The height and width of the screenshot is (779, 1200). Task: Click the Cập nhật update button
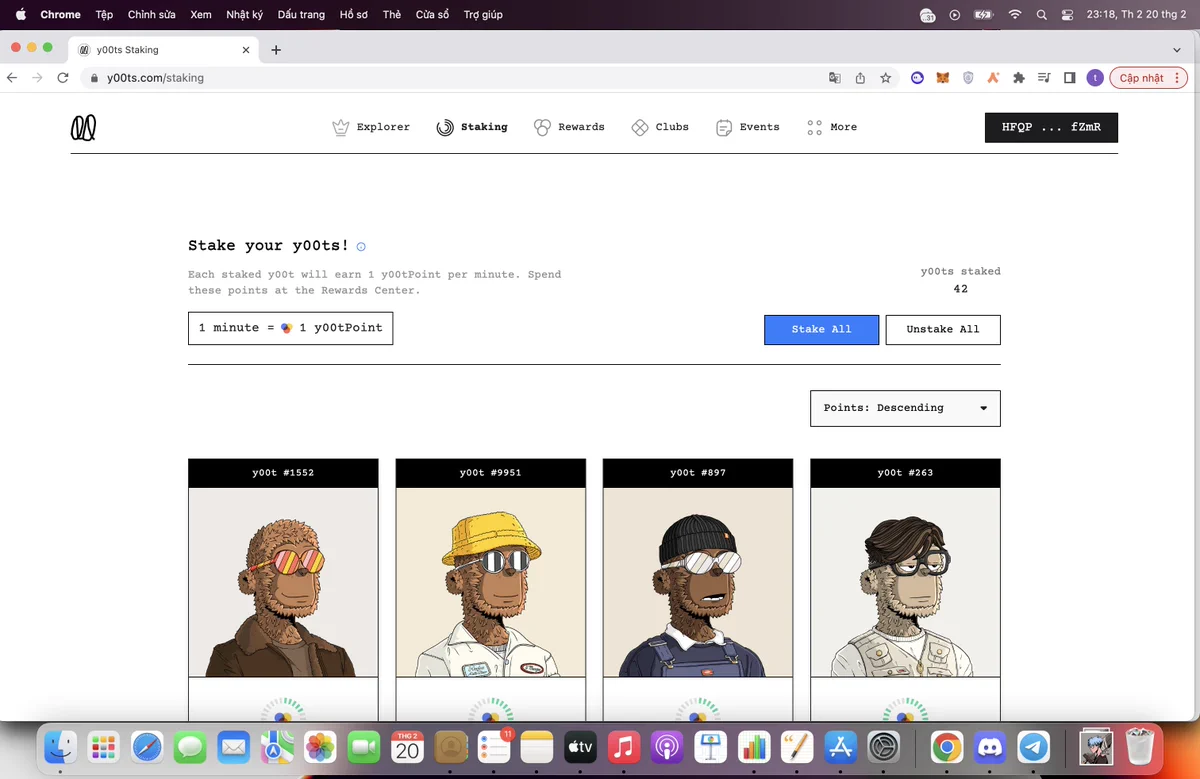coord(1148,78)
